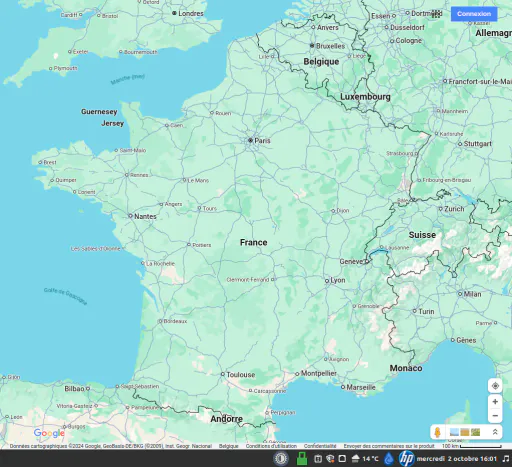512x467 pixels.
Task: Open the round gear-like taskbar icon
Action: 281,459
